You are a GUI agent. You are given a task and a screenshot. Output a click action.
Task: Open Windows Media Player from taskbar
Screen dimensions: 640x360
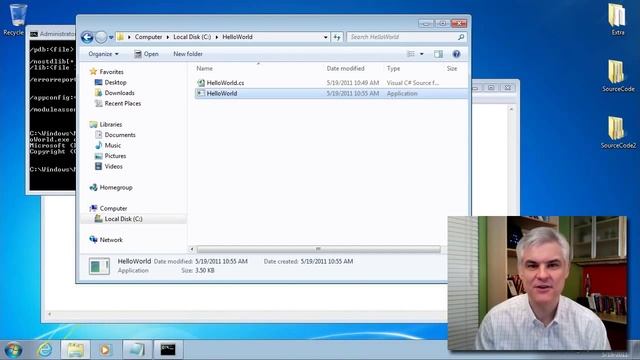point(105,350)
